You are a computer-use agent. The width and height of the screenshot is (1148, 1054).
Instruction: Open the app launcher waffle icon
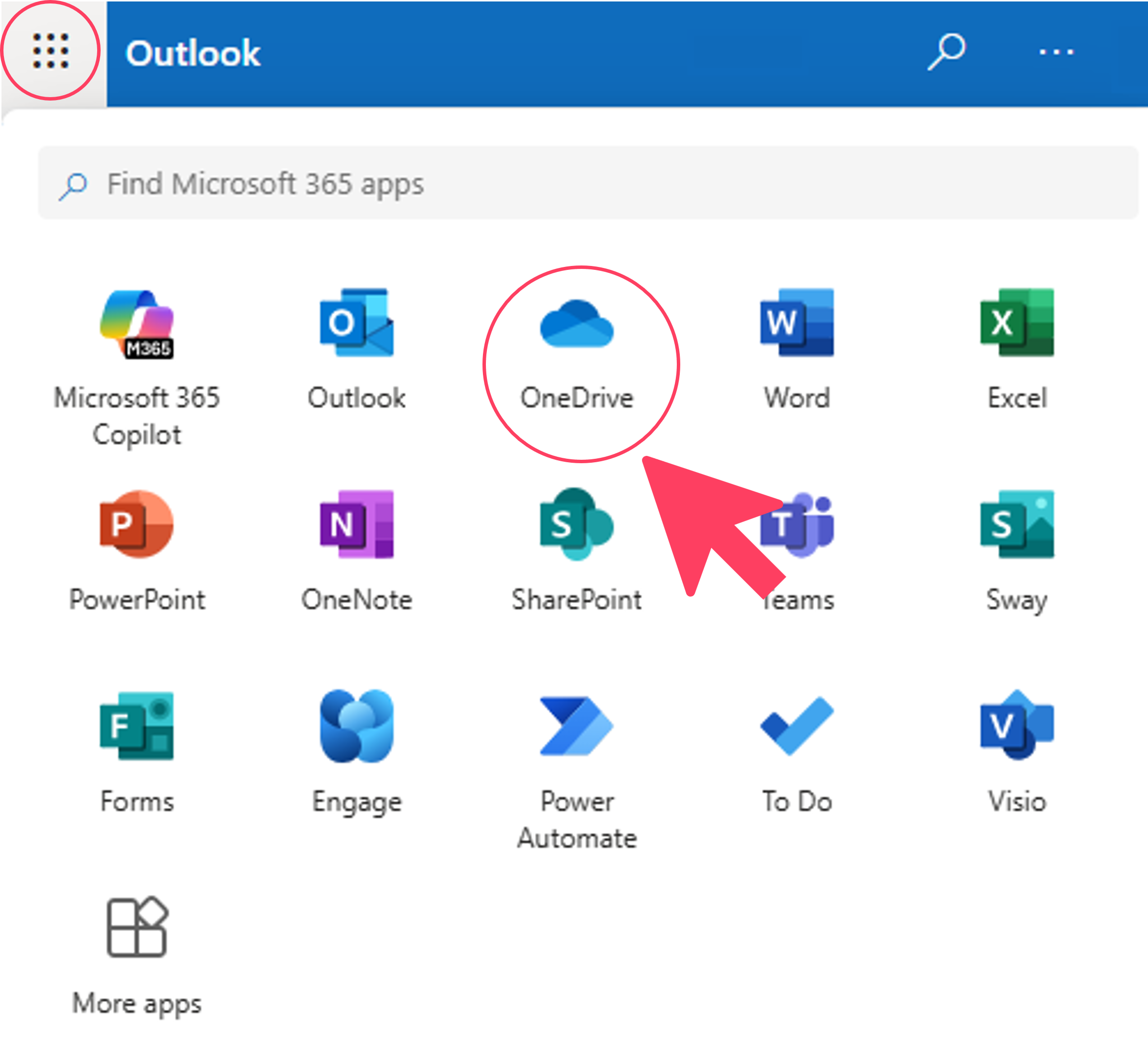coord(51,51)
